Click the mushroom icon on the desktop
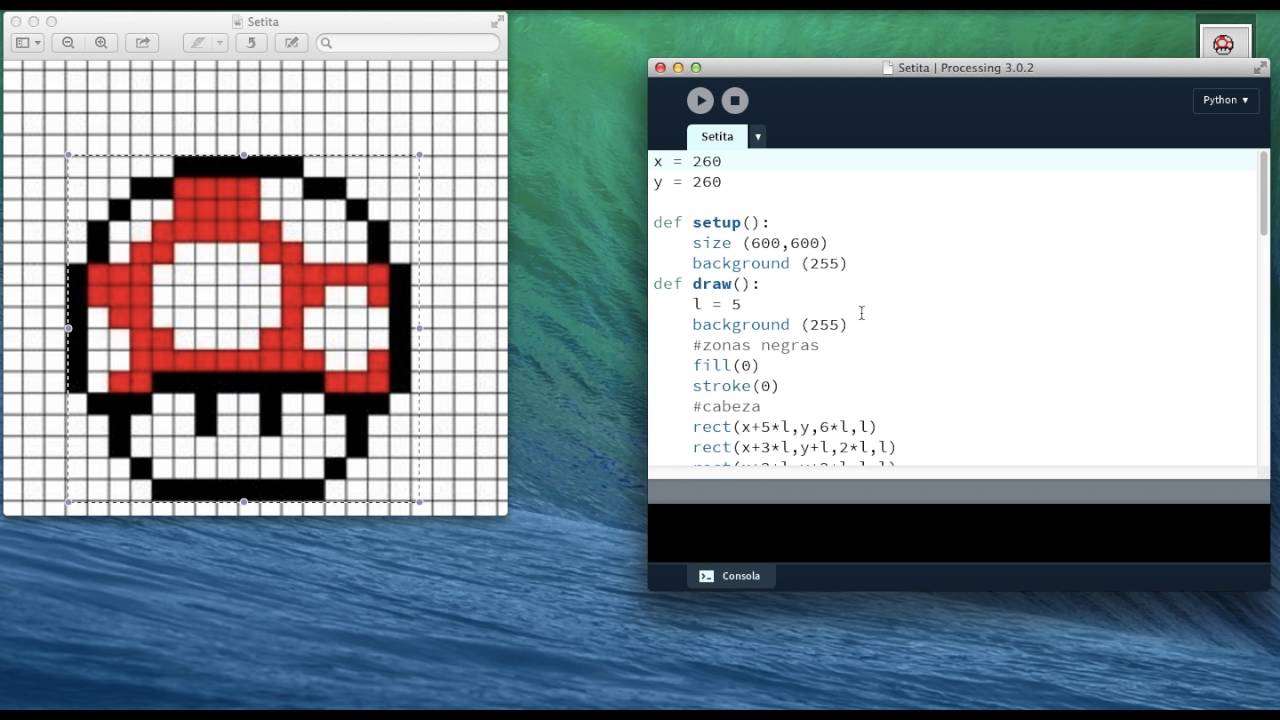 (x=1225, y=44)
